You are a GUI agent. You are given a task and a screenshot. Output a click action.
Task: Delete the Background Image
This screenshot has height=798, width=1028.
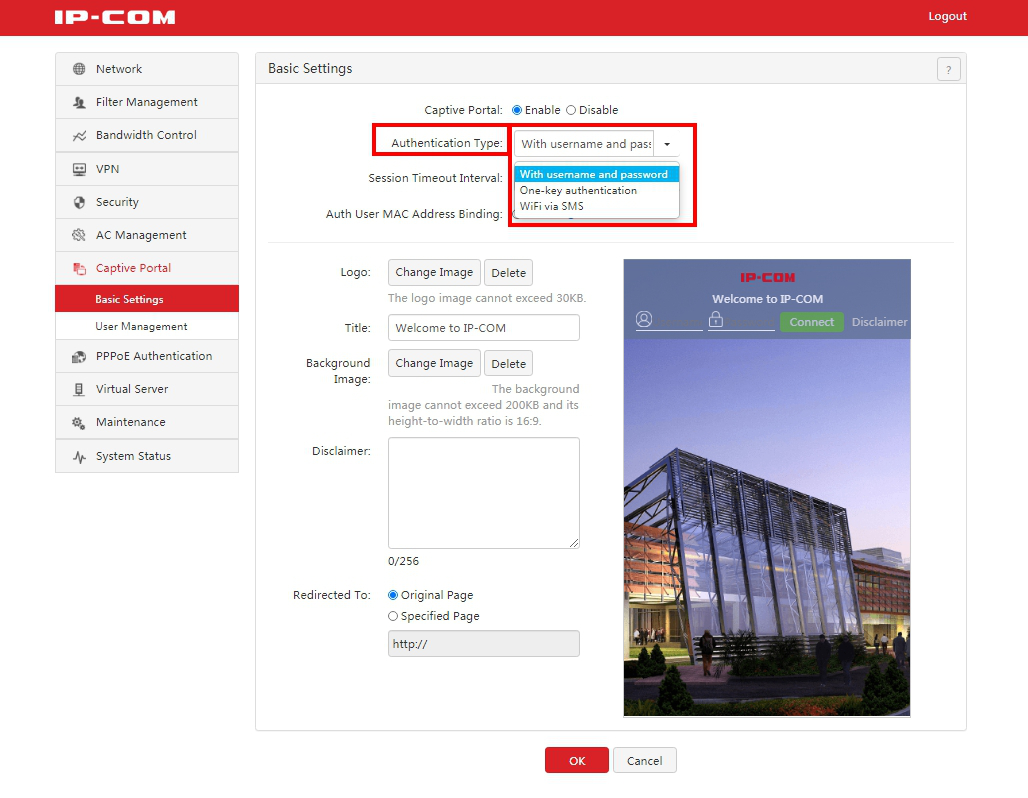coord(509,363)
